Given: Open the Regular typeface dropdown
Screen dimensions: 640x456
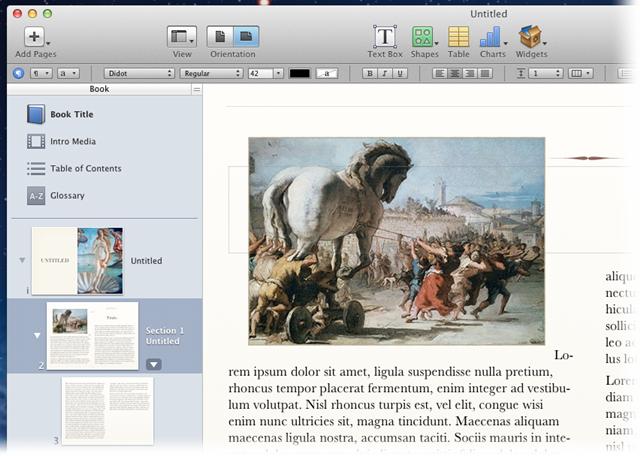Looking at the screenshot, I should [x=211, y=73].
